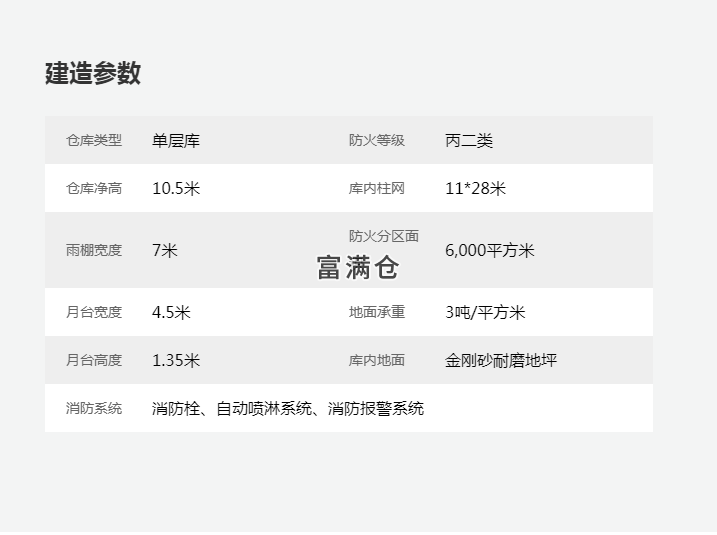Click the 消防栓、自动喷淋系统 text
Screen dimensions: 717x535
[x=235, y=409]
